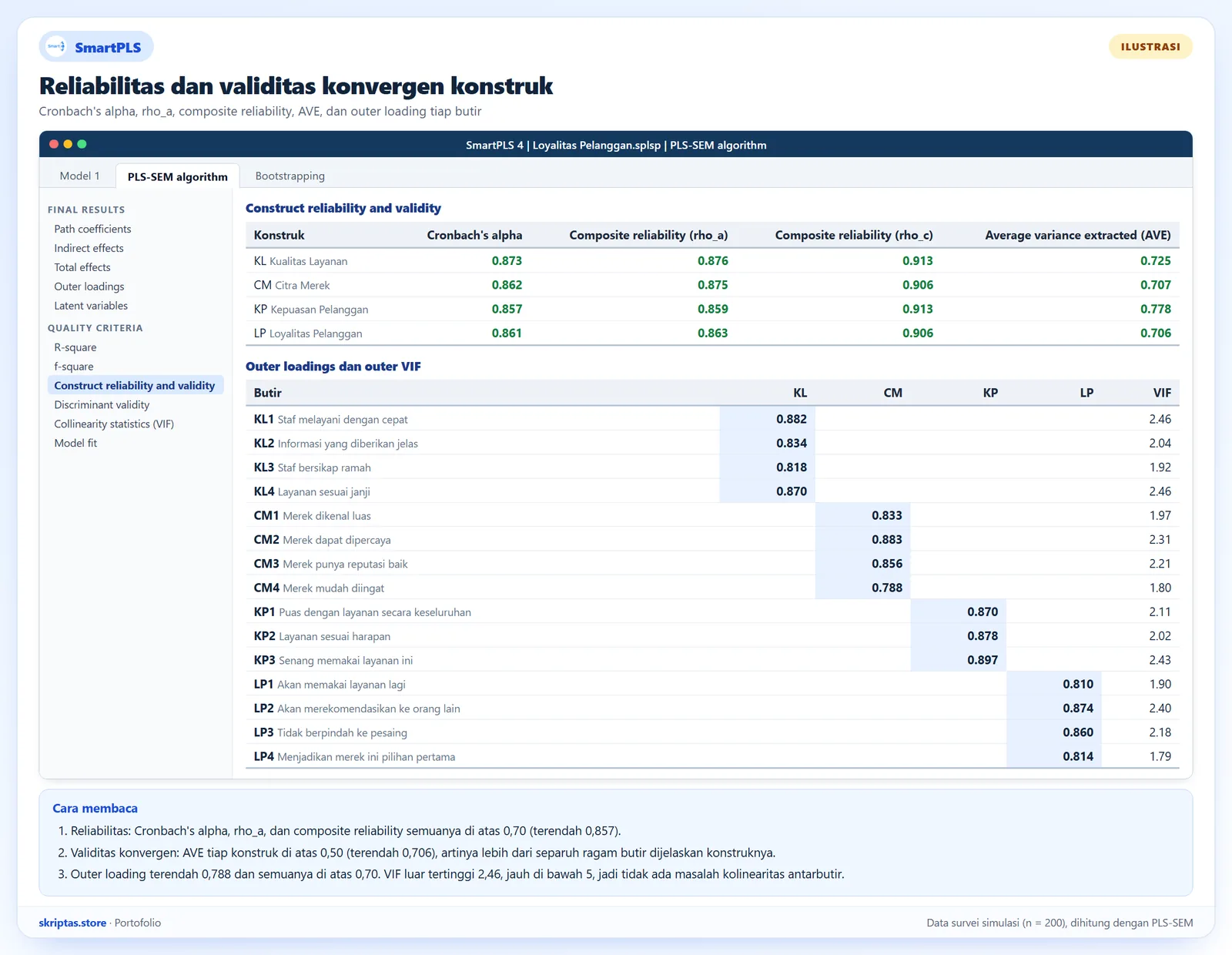Show Total effects results
Image resolution: width=1232 pixels, height=955 pixels.
[x=82, y=267]
